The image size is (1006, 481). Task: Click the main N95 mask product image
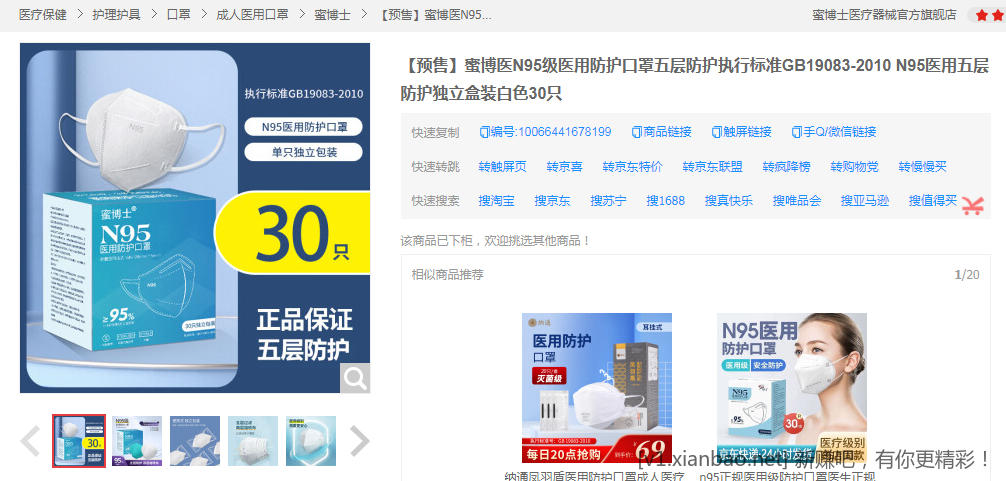[195, 218]
